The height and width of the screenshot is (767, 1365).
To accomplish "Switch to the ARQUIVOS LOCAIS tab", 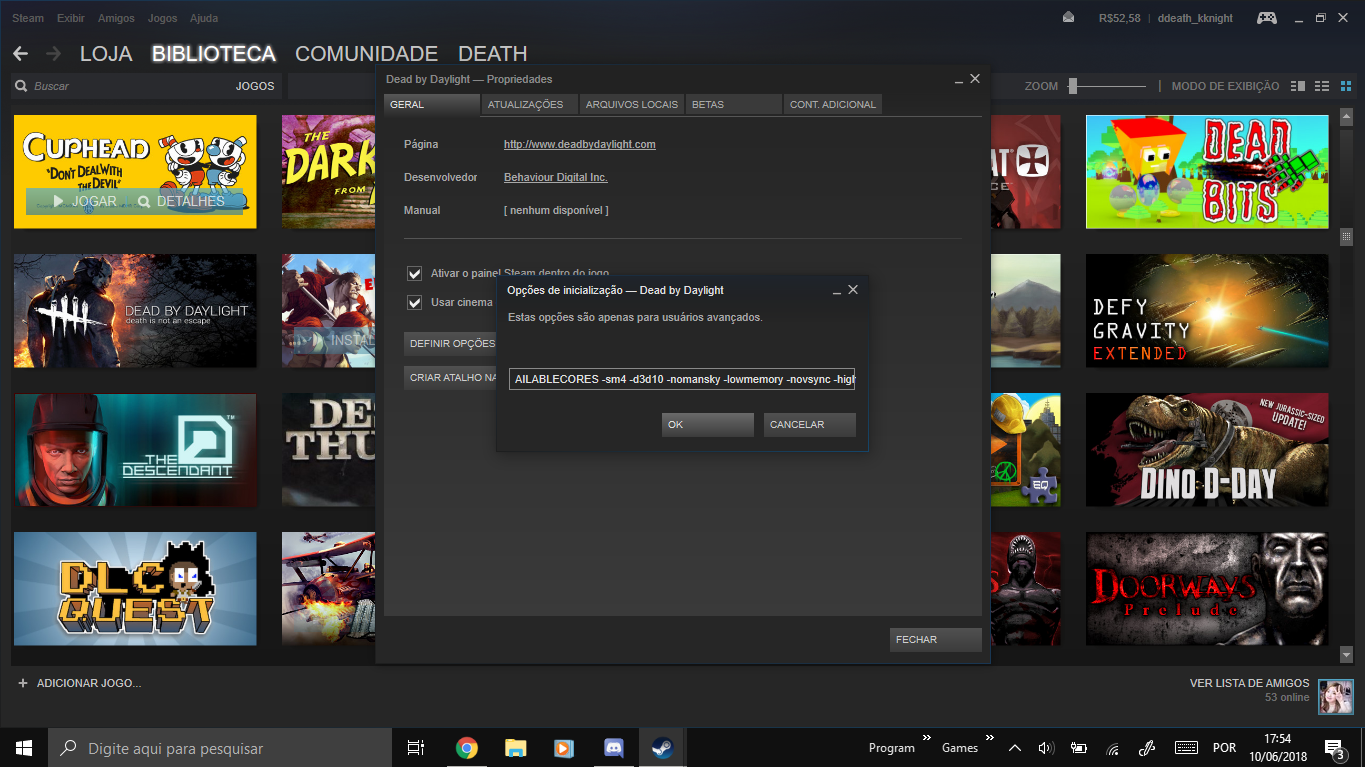I will point(632,104).
